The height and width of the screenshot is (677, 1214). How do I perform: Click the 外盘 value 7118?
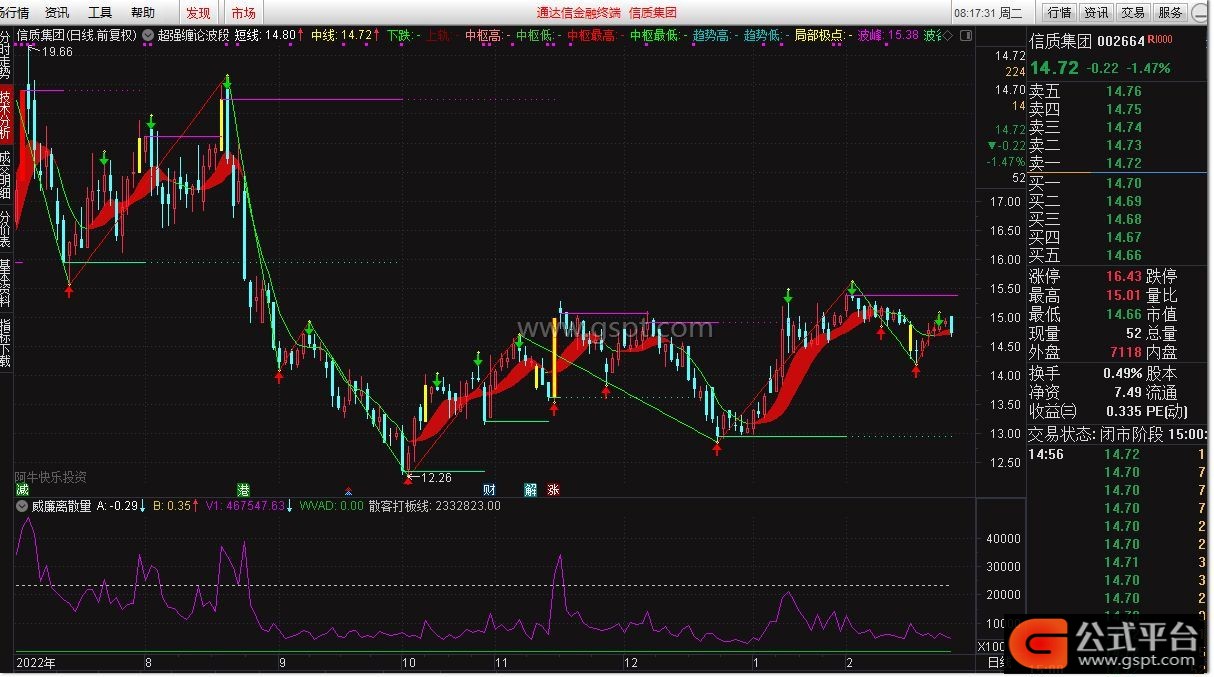[1125, 352]
